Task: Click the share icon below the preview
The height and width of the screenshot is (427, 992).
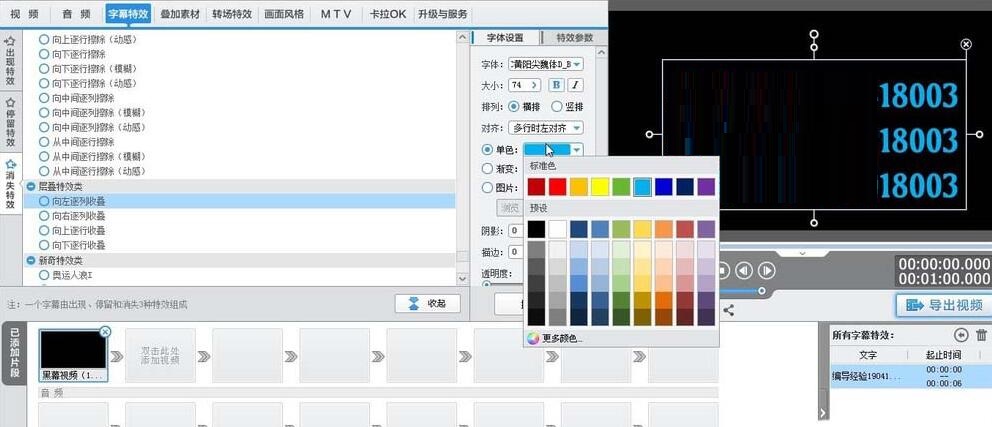Action: click(729, 311)
